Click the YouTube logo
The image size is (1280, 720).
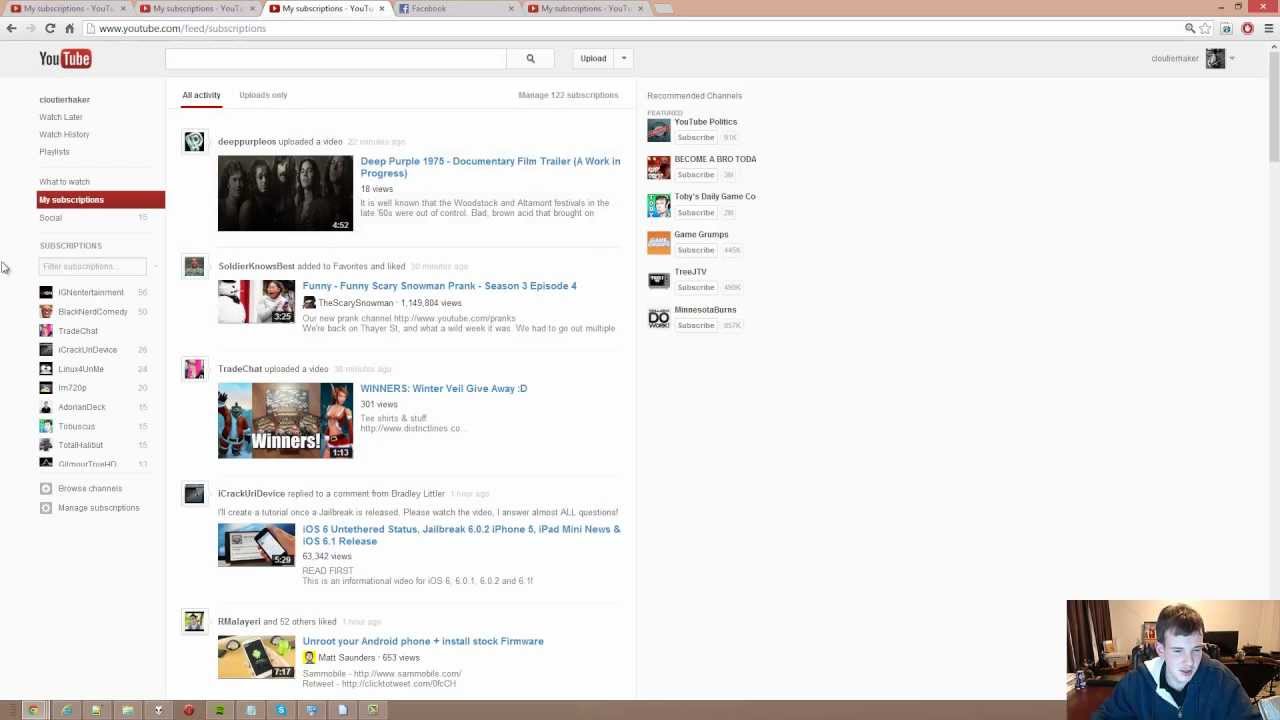pos(65,59)
